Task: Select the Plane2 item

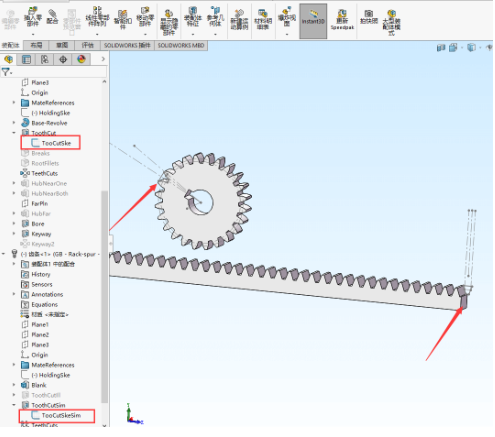Action: point(40,334)
